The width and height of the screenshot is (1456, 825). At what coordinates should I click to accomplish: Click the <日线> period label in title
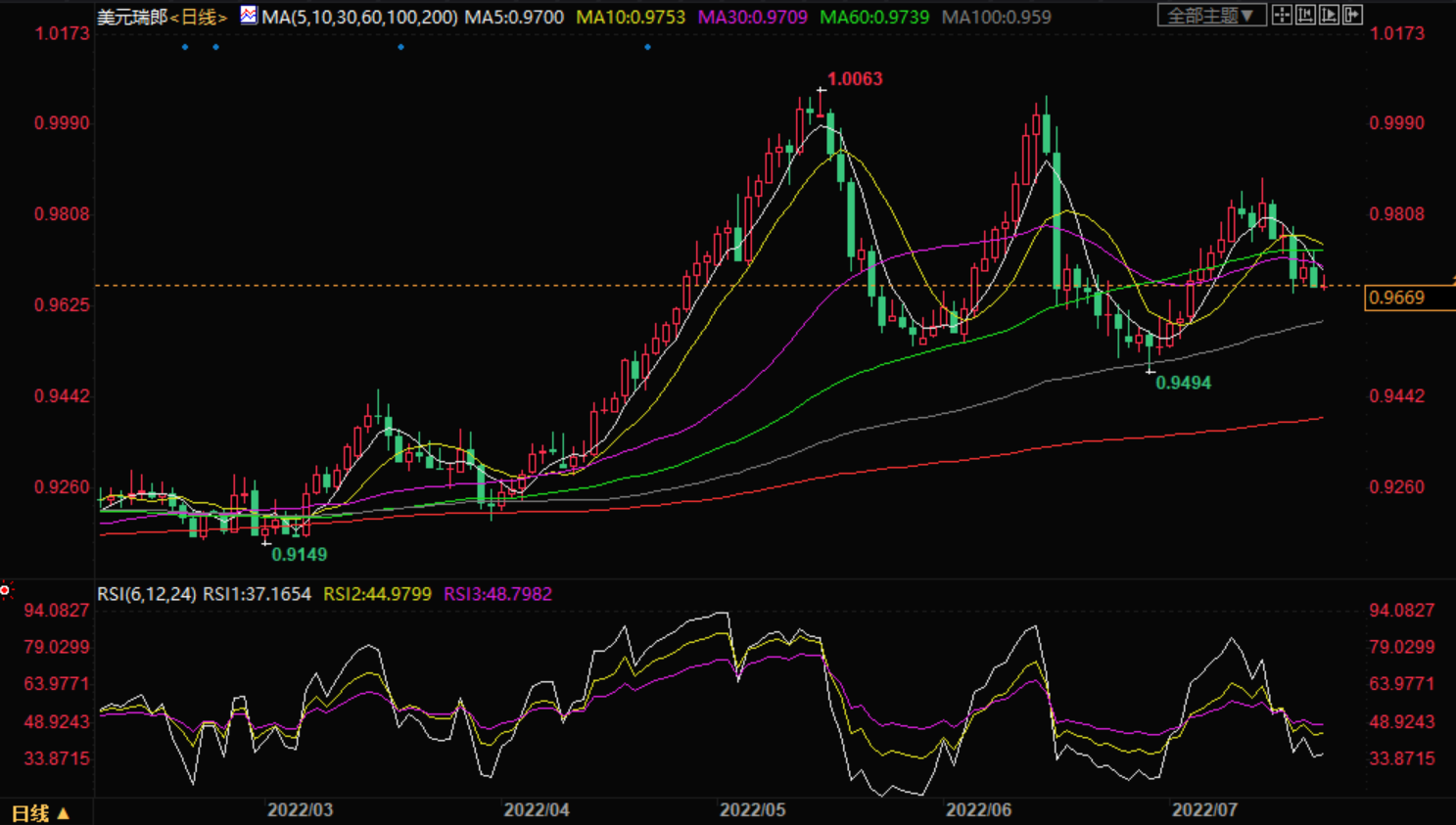(198, 18)
